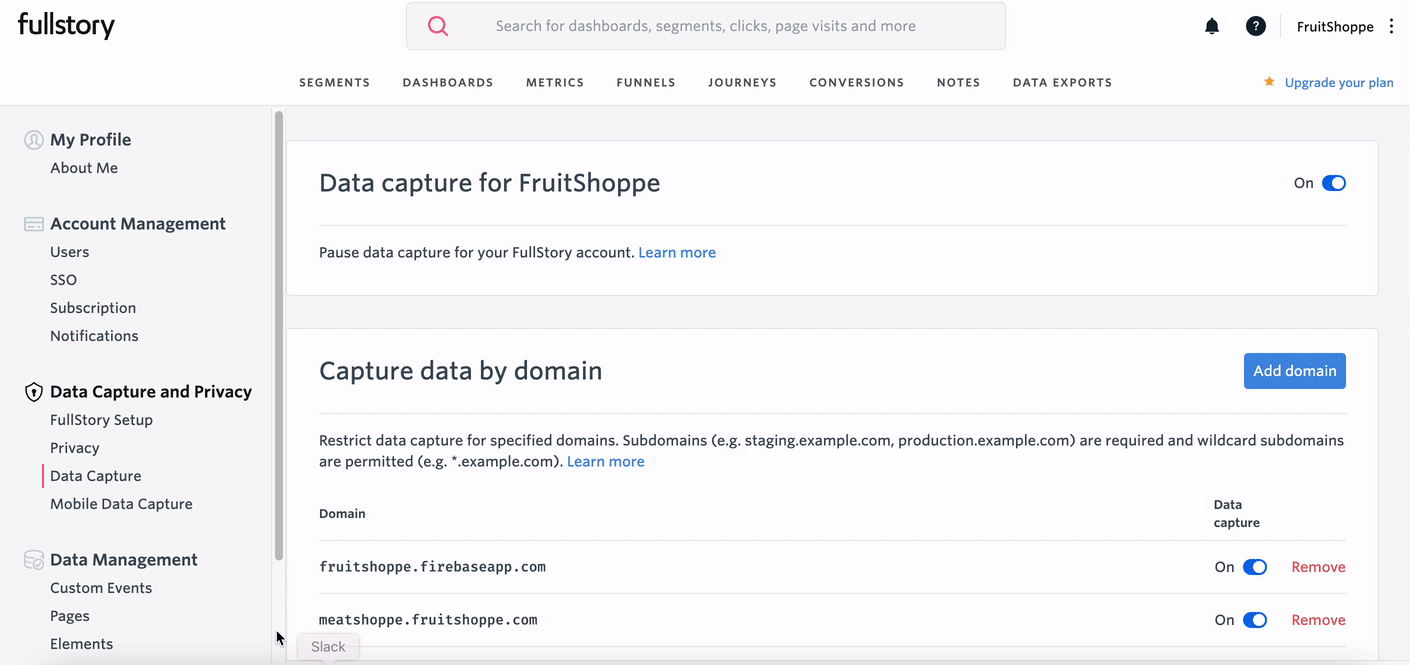Click the Slack tooltip label
The height and width of the screenshot is (665, 1410).
pos(328,647)
